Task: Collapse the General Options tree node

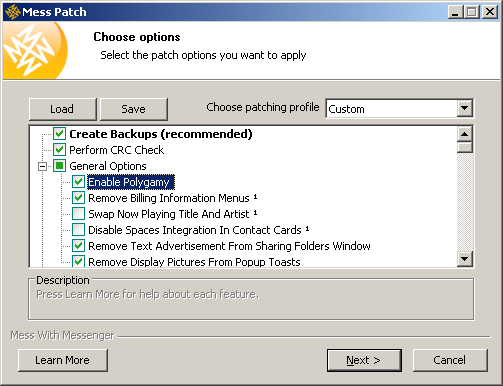Action: pos(42,166)
